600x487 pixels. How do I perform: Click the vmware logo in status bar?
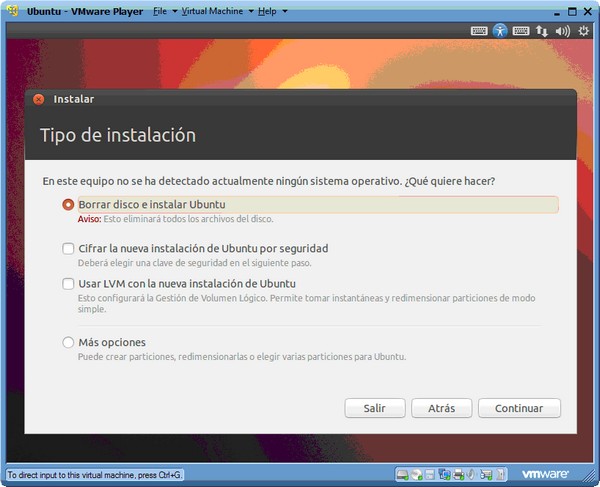tap(545, 474)
